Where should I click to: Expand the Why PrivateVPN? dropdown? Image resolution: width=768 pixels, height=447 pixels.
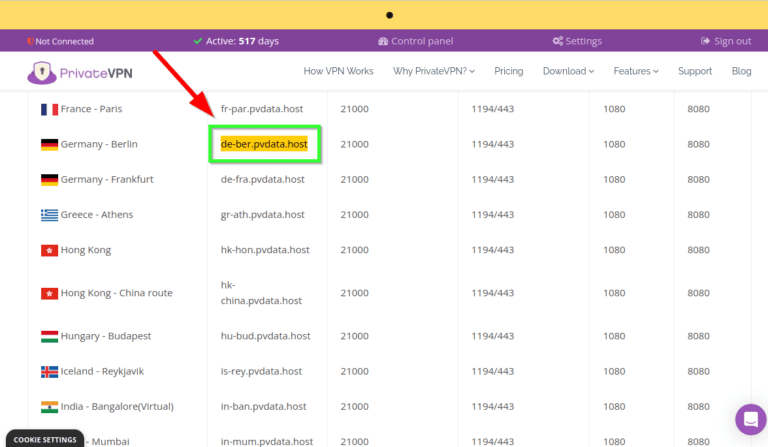(434, 71)
